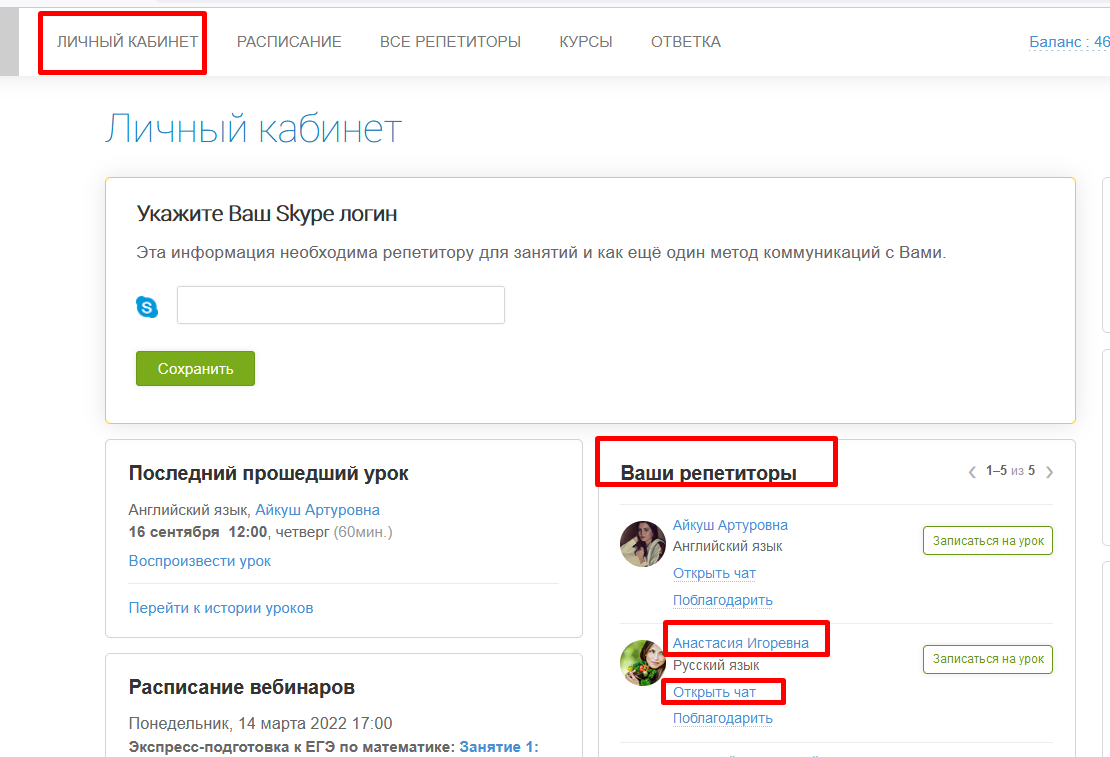Click Поблагодарить for Айкуш Артуровна

[722, 600]
